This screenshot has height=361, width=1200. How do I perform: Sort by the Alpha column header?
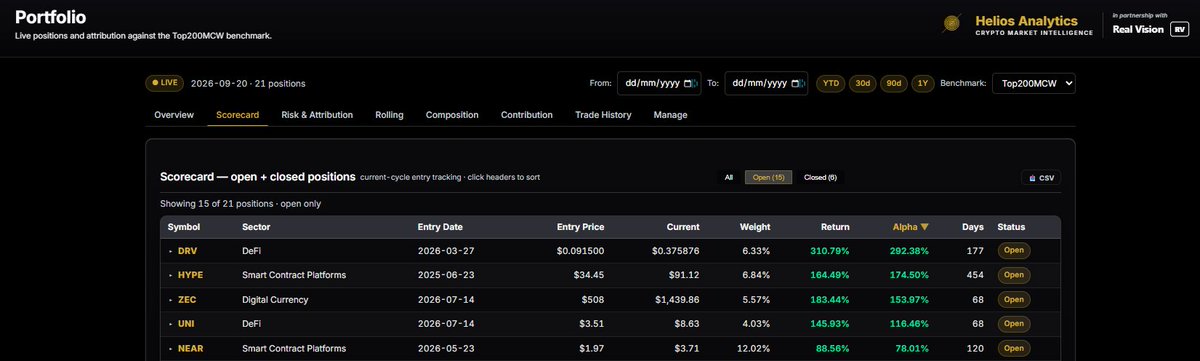tap(910, 227)
